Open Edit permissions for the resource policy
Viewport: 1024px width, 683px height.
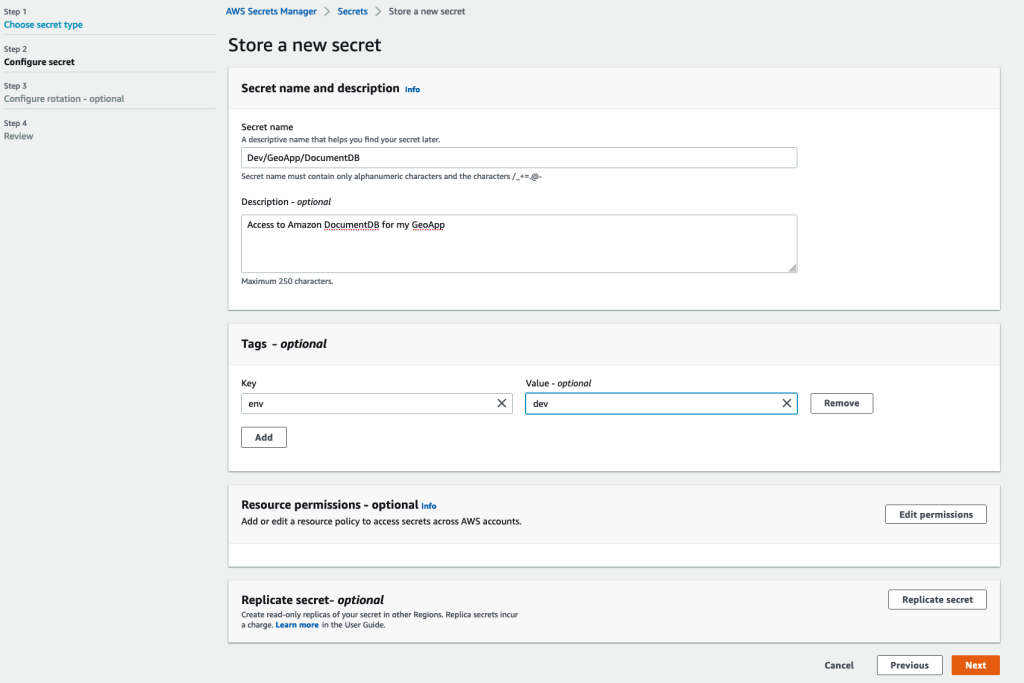[x=935, y=513]
